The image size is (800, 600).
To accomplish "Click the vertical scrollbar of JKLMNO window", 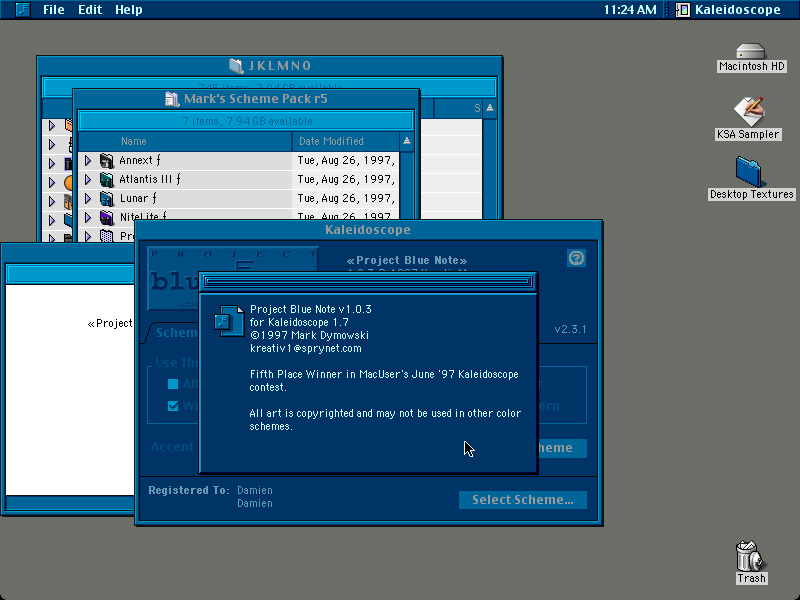I will point(490,168).
